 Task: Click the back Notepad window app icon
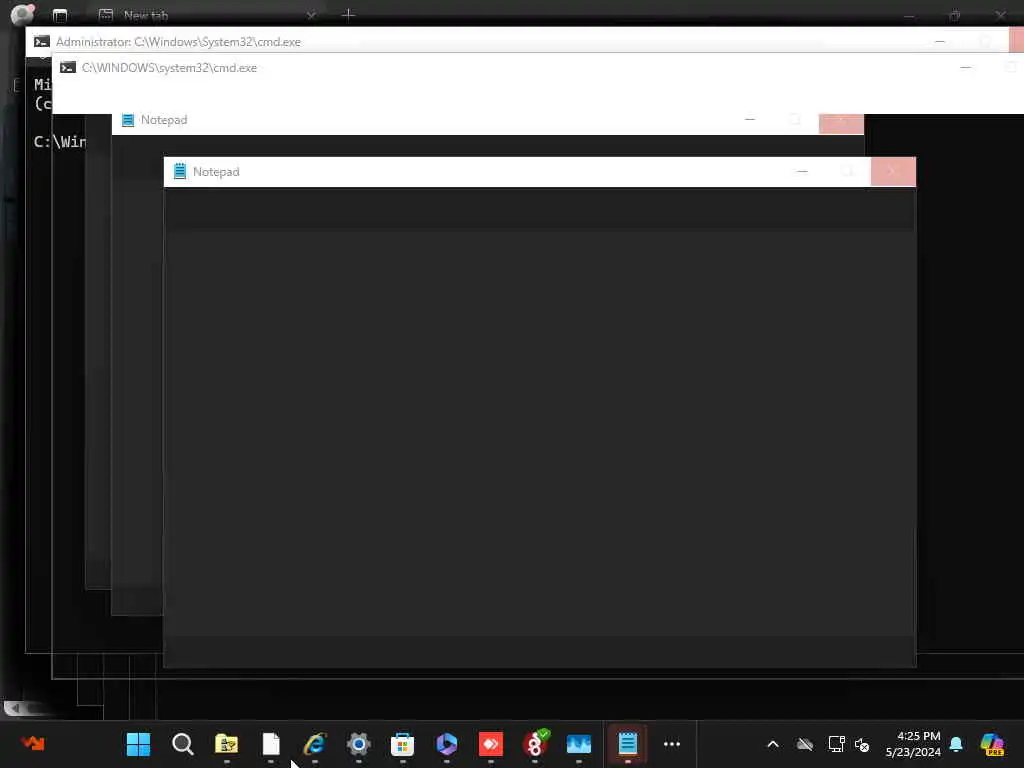128,120
